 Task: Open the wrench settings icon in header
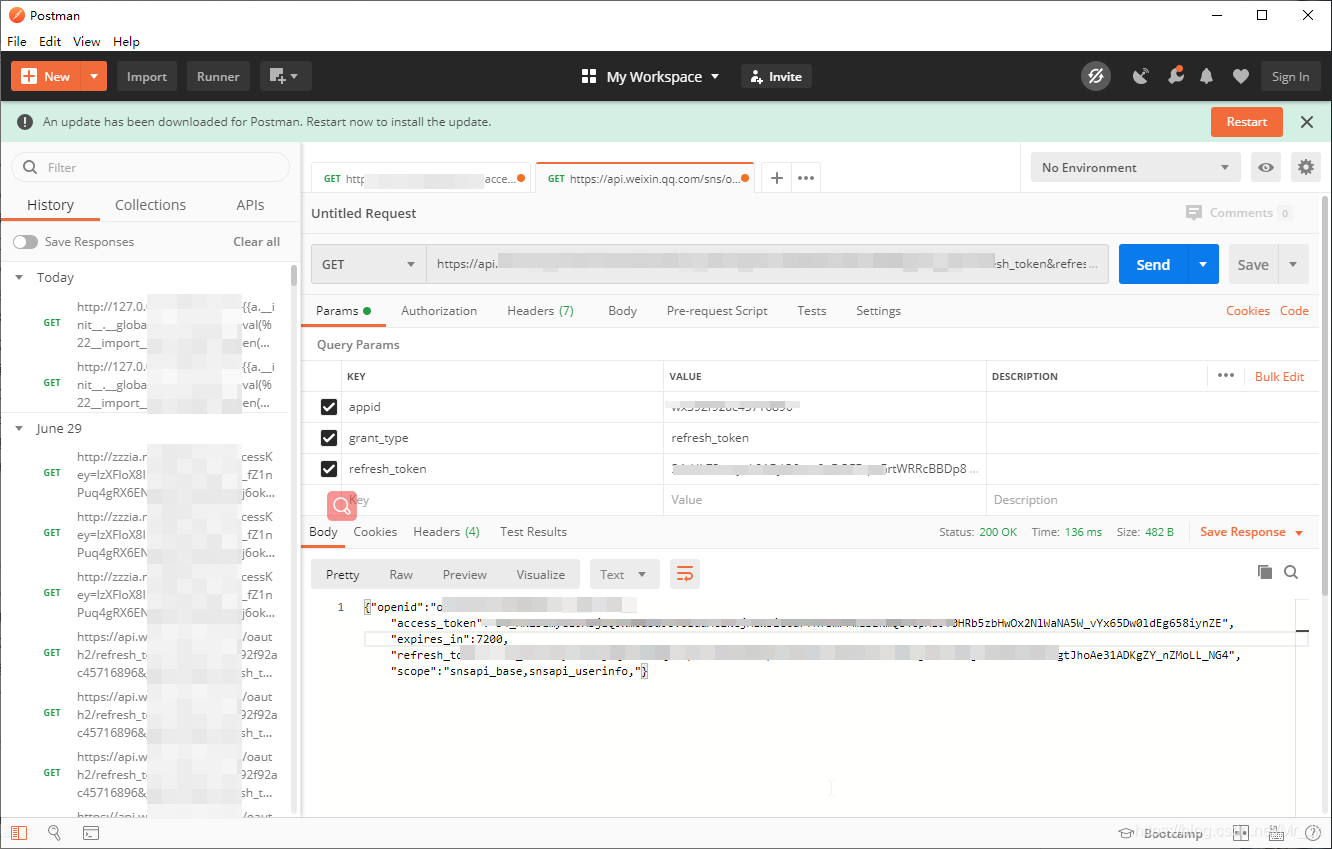tap(1175, 76)
